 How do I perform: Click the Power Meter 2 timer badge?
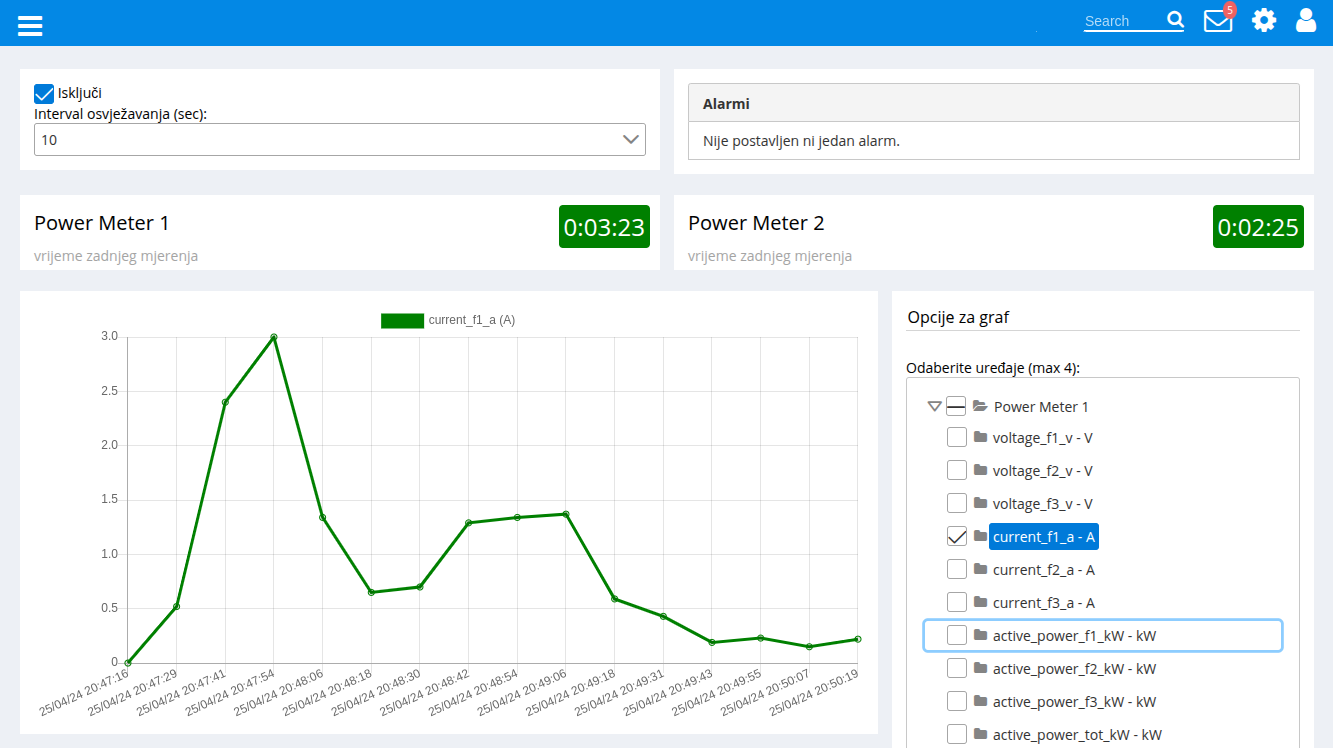point(1258,227)
